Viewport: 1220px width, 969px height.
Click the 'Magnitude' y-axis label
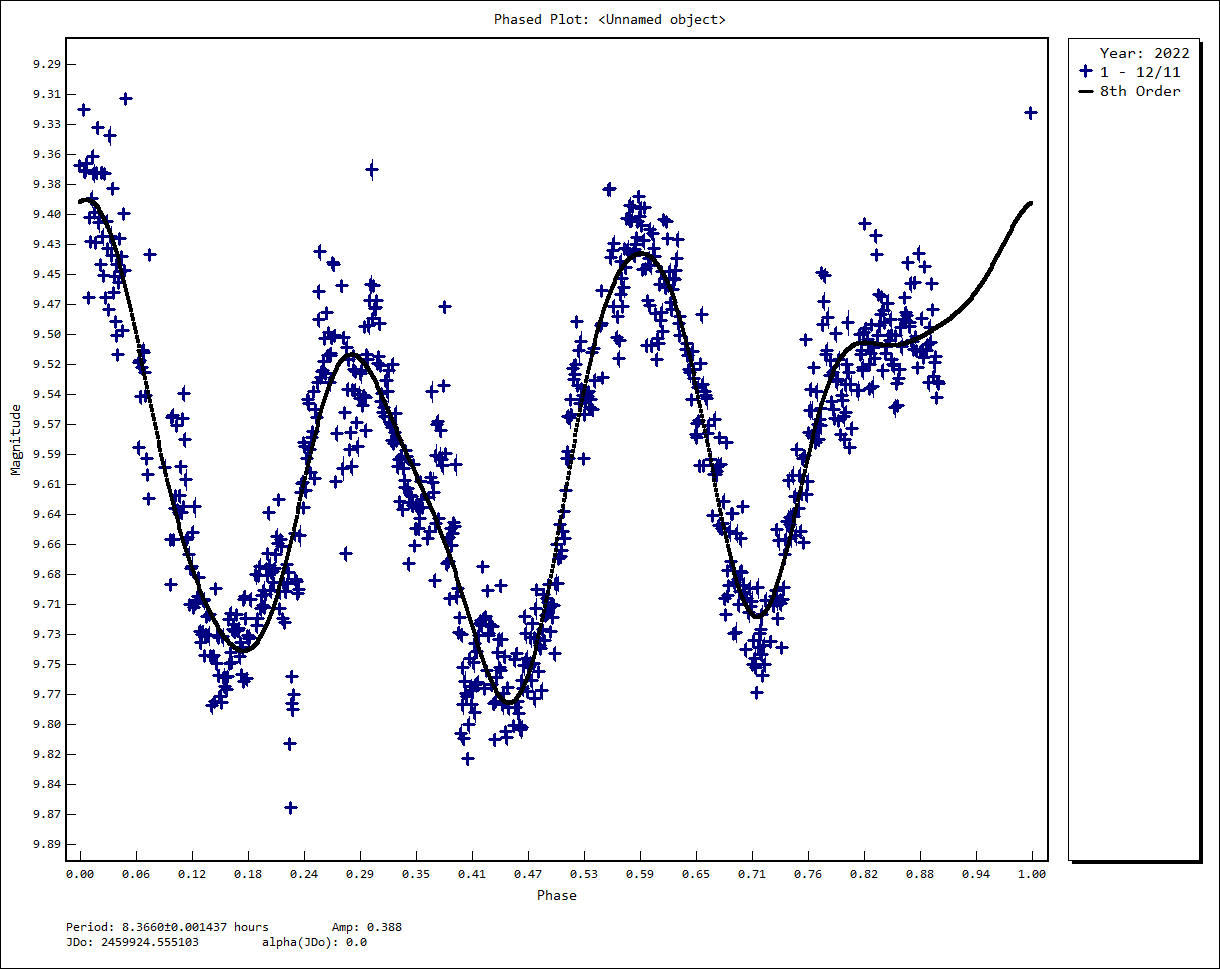pyautogui.click(x=16, y=440)
